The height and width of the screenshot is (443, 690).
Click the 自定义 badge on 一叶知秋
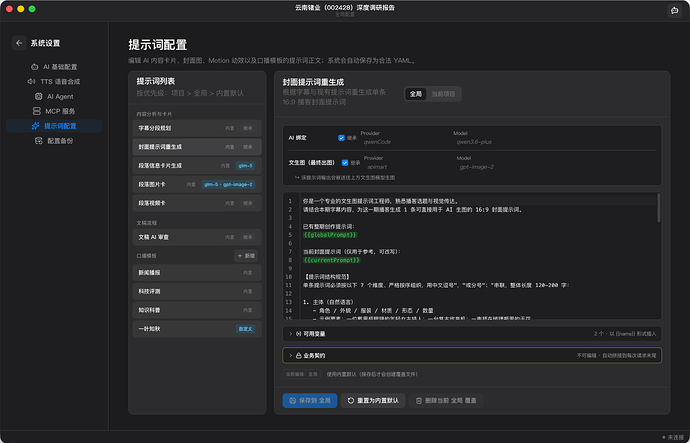[x=245, y=329]
